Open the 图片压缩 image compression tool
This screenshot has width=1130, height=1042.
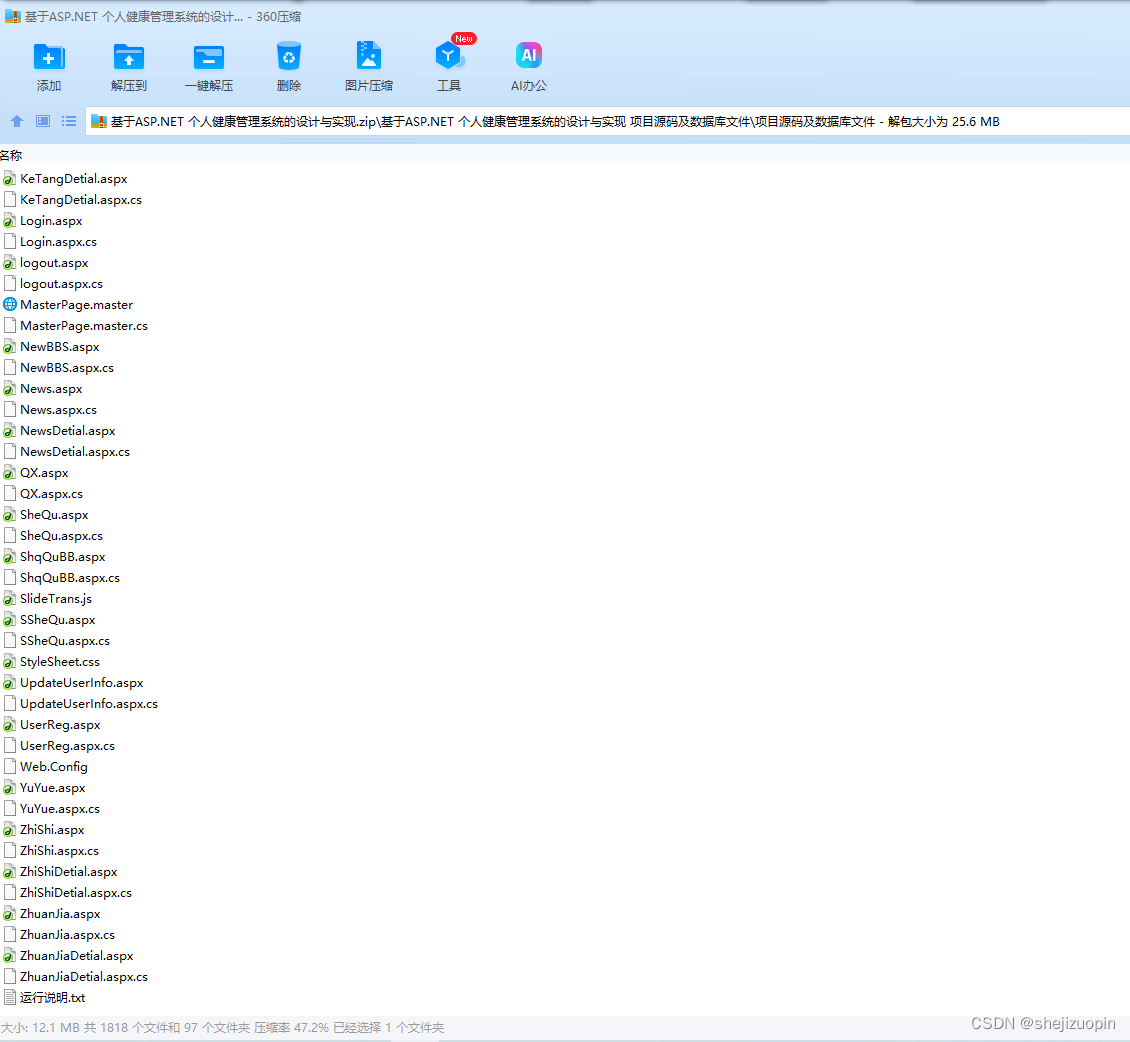[x=369, y=56]
